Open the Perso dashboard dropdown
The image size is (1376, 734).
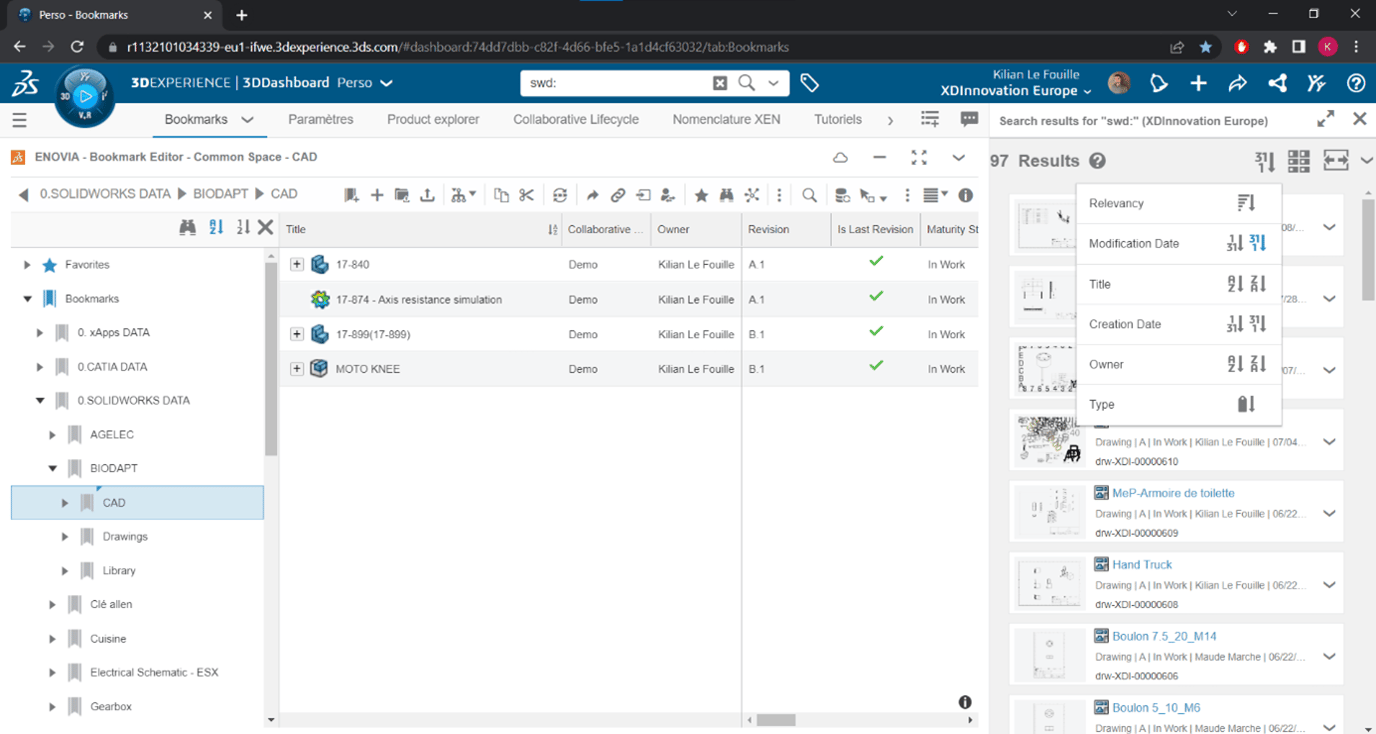coord(386,83)
